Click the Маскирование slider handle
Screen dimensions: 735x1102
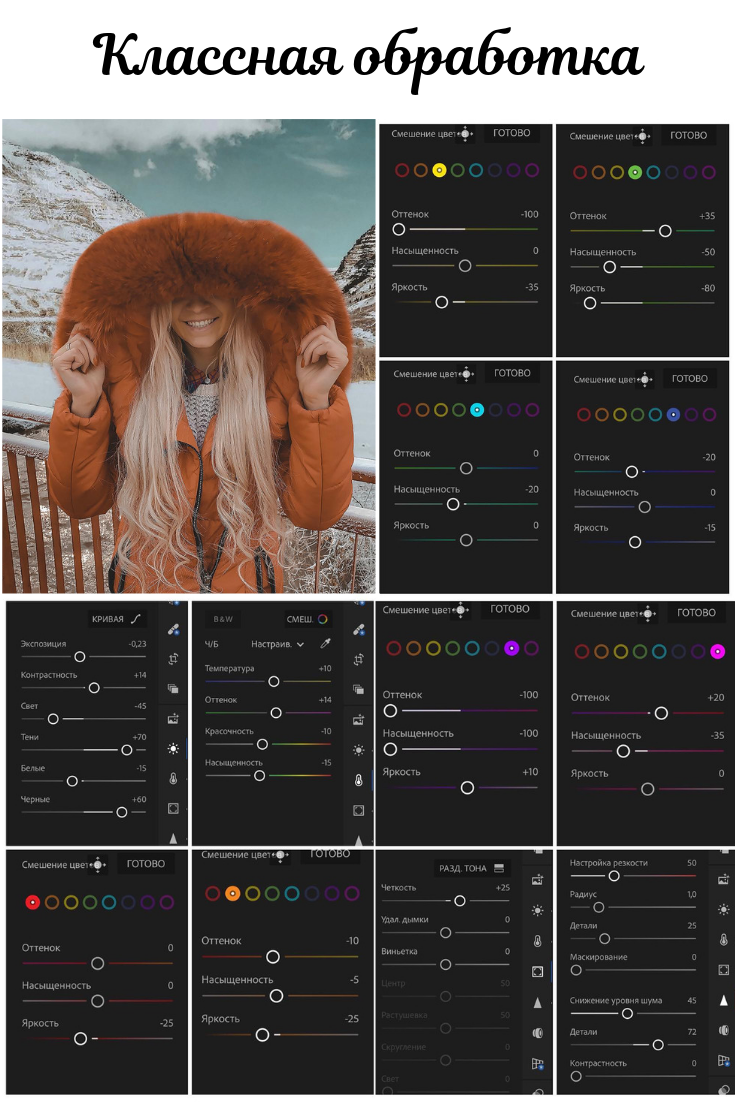pyautogui.click(x=576, y=970)
